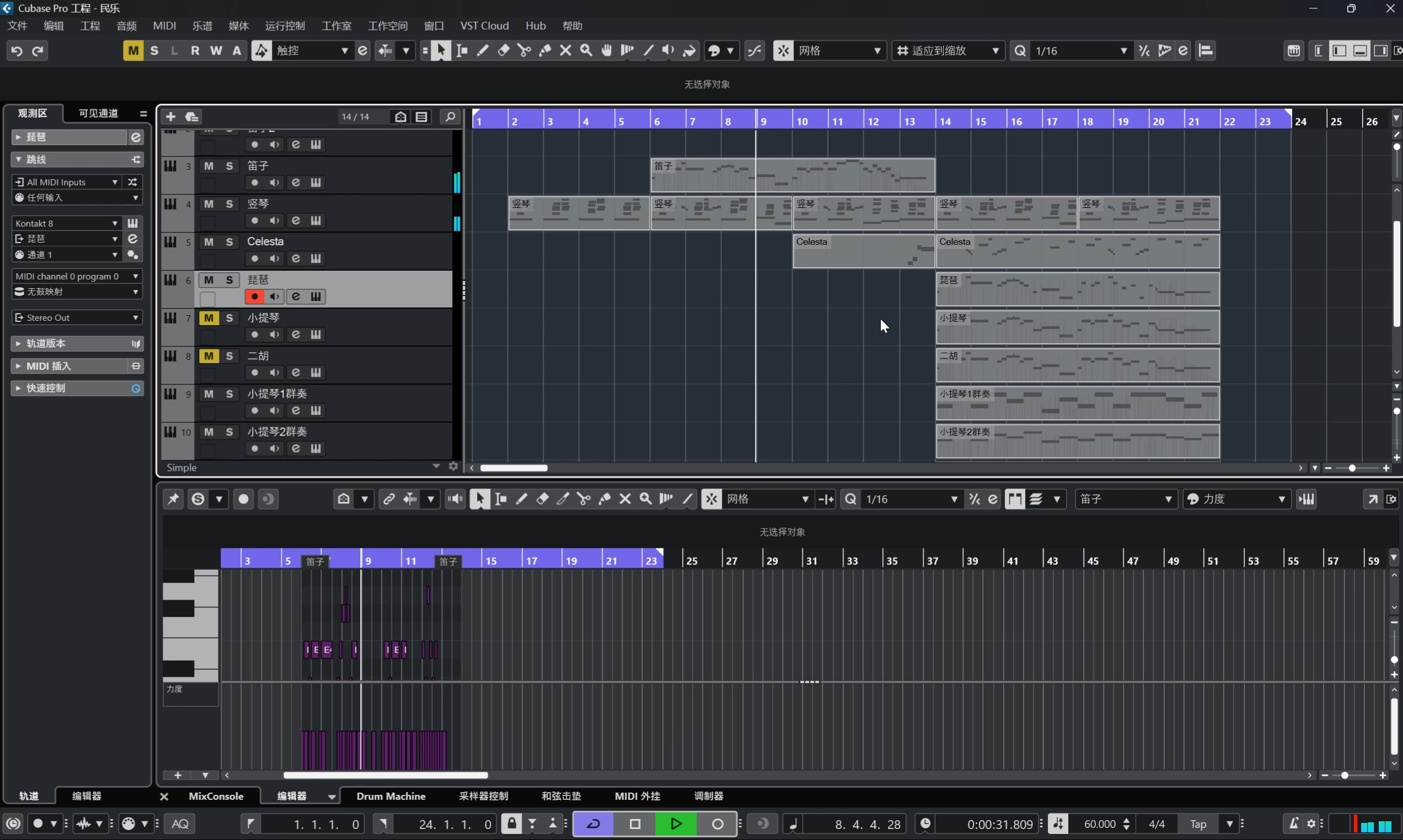Open the Stereo Out dropdown

tap(77, 318)
